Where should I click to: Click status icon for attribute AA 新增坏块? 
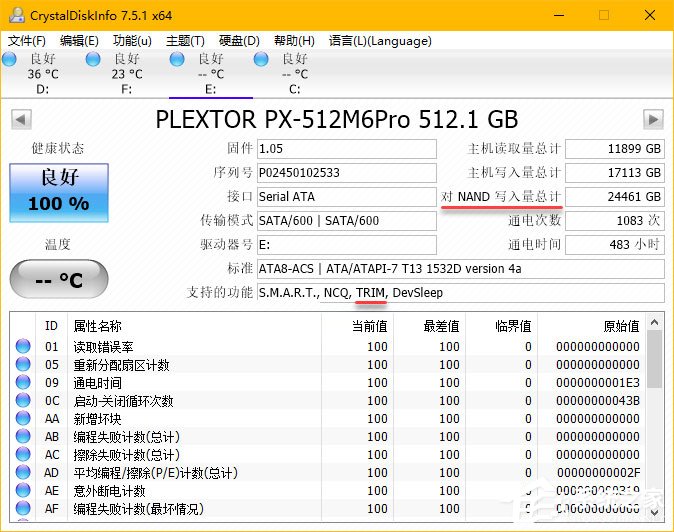pos(23,418)
